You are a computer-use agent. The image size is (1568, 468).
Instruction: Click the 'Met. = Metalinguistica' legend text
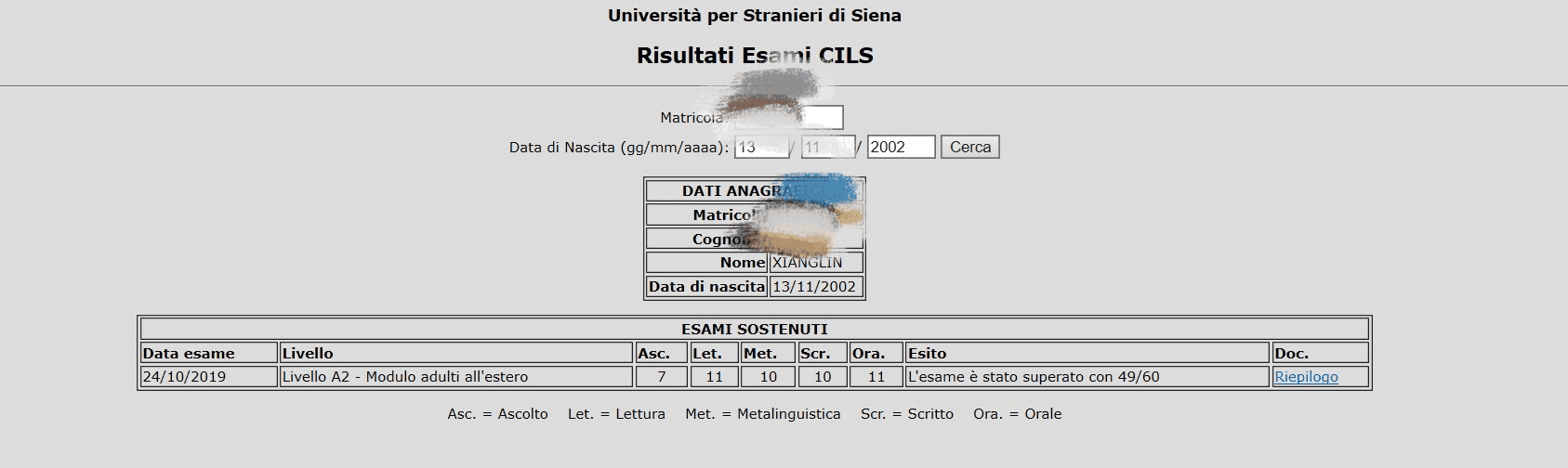pyautogui.click(x=763, y=414)
